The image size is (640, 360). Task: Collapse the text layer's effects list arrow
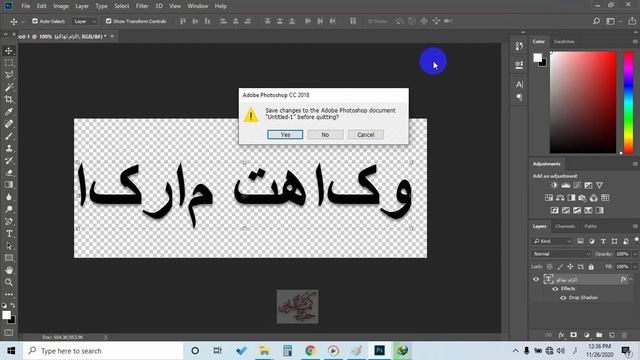631,280
